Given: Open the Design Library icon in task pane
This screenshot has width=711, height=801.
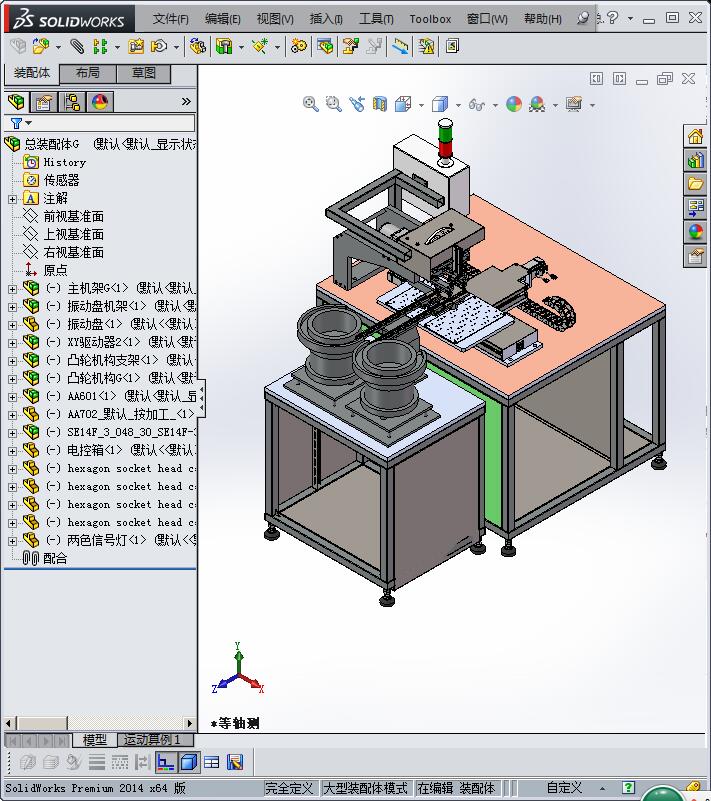Looking at the screenshot, I should coord(695,160).
